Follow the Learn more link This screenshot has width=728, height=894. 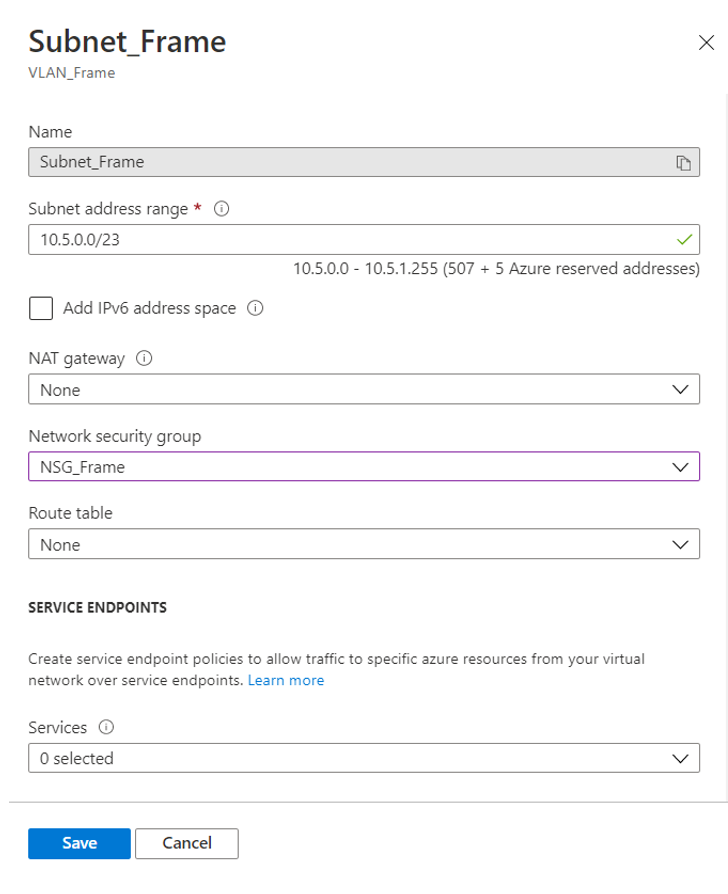point(286,680)
